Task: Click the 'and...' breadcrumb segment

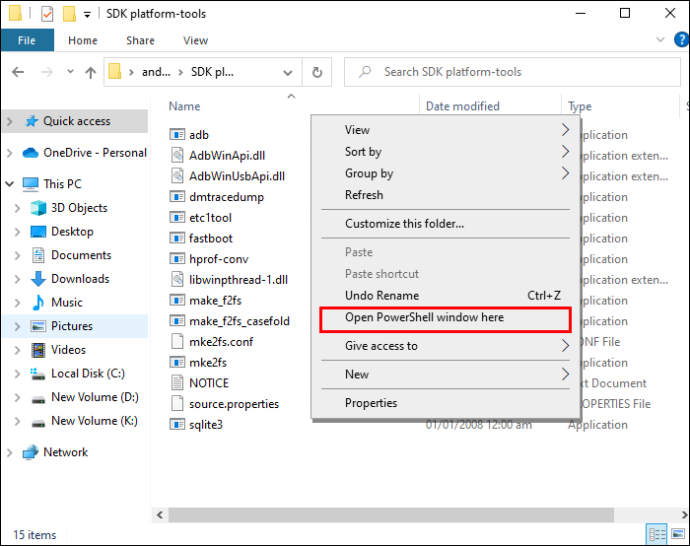Action: tap(156, 72)
